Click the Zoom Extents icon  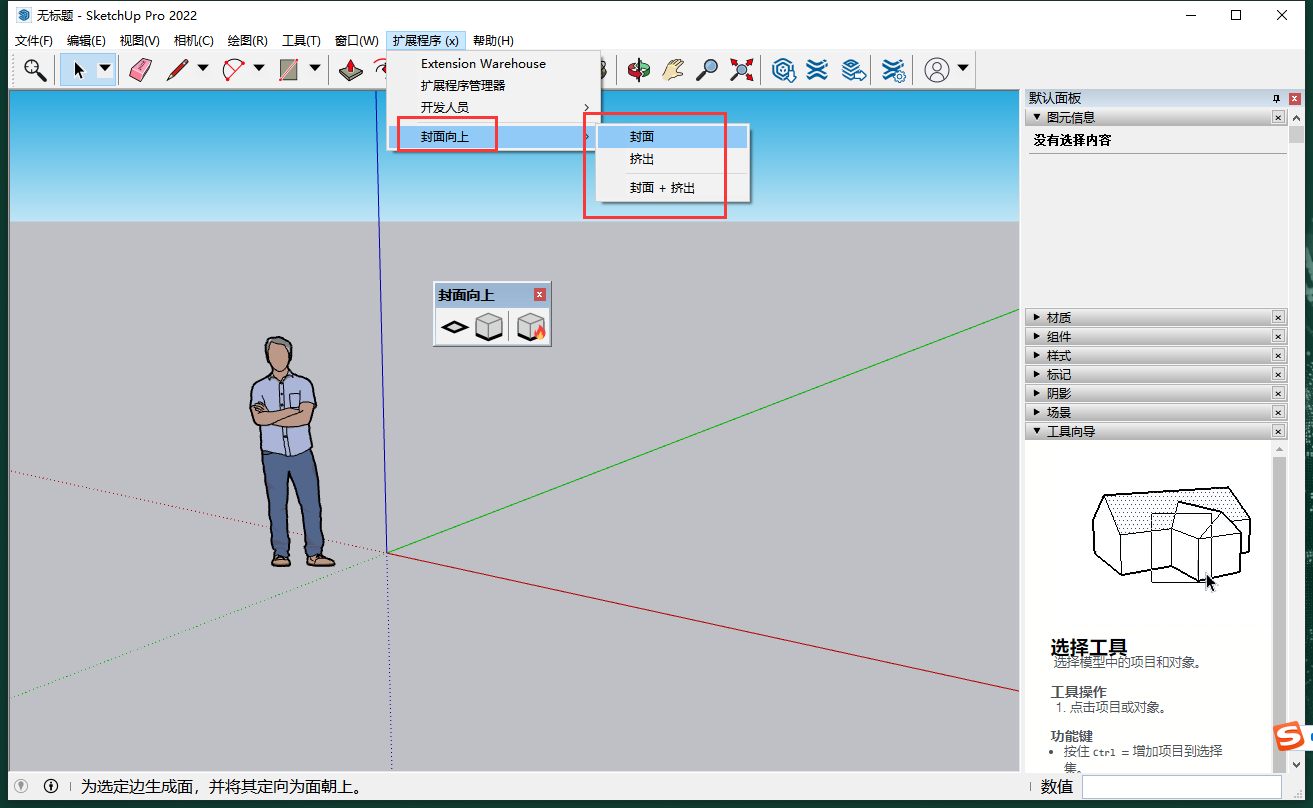[741, 69]
